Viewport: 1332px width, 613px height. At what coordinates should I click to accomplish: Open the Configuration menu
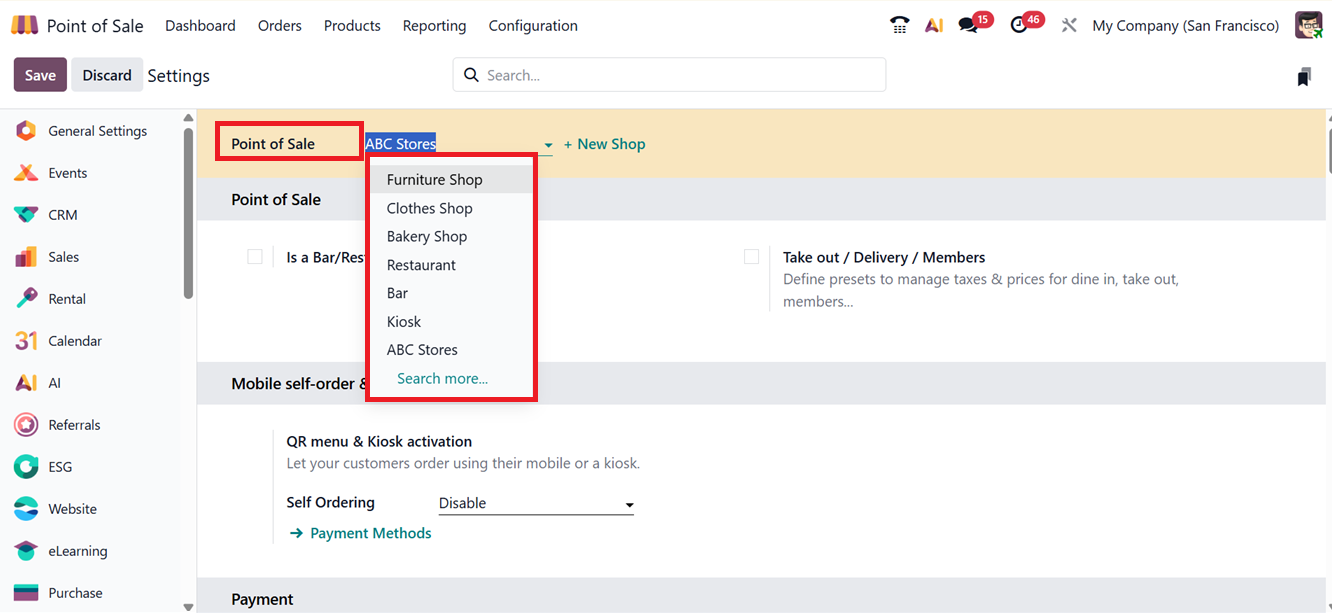533,26
